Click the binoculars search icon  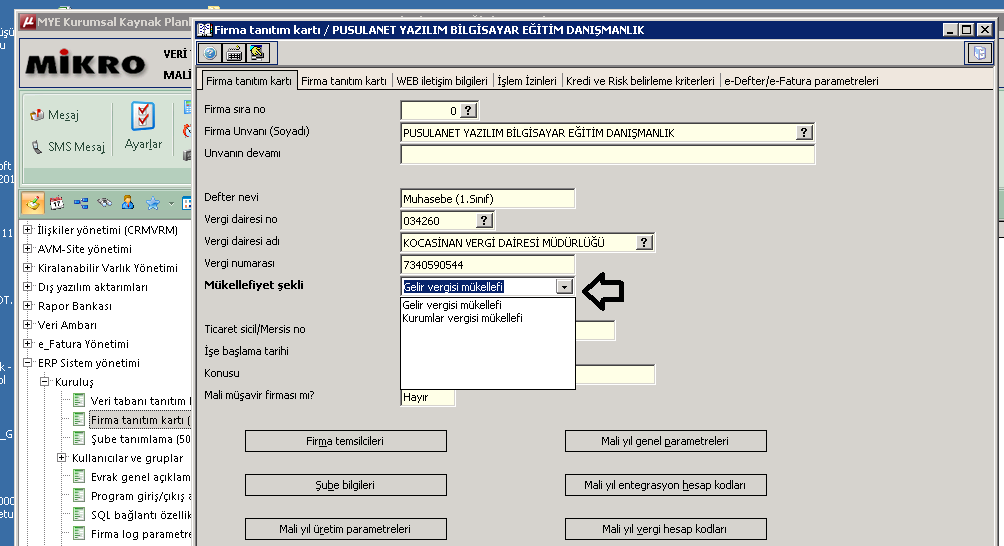click(x=104, y=203)
